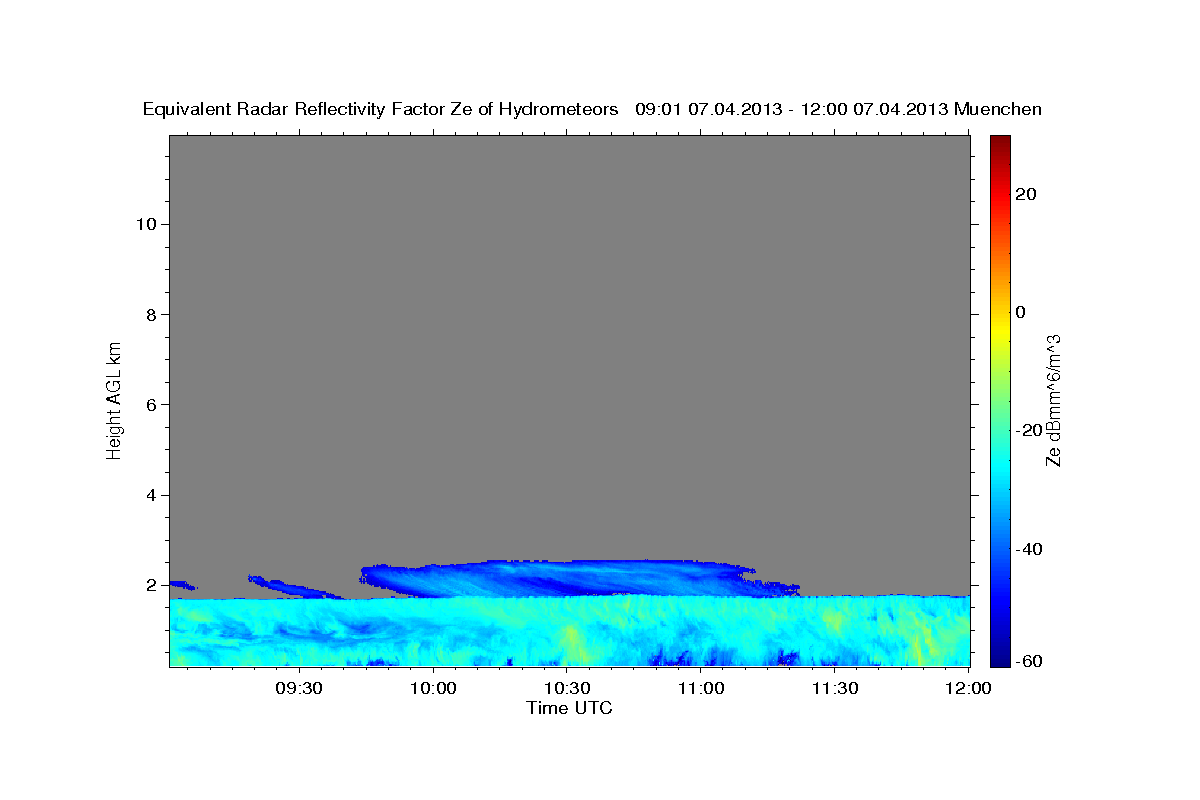Select the 'Ze dBmm^6/m^3' colorbar label
This screenshot has height=800, width=1200.
(x=1052, y=400)
